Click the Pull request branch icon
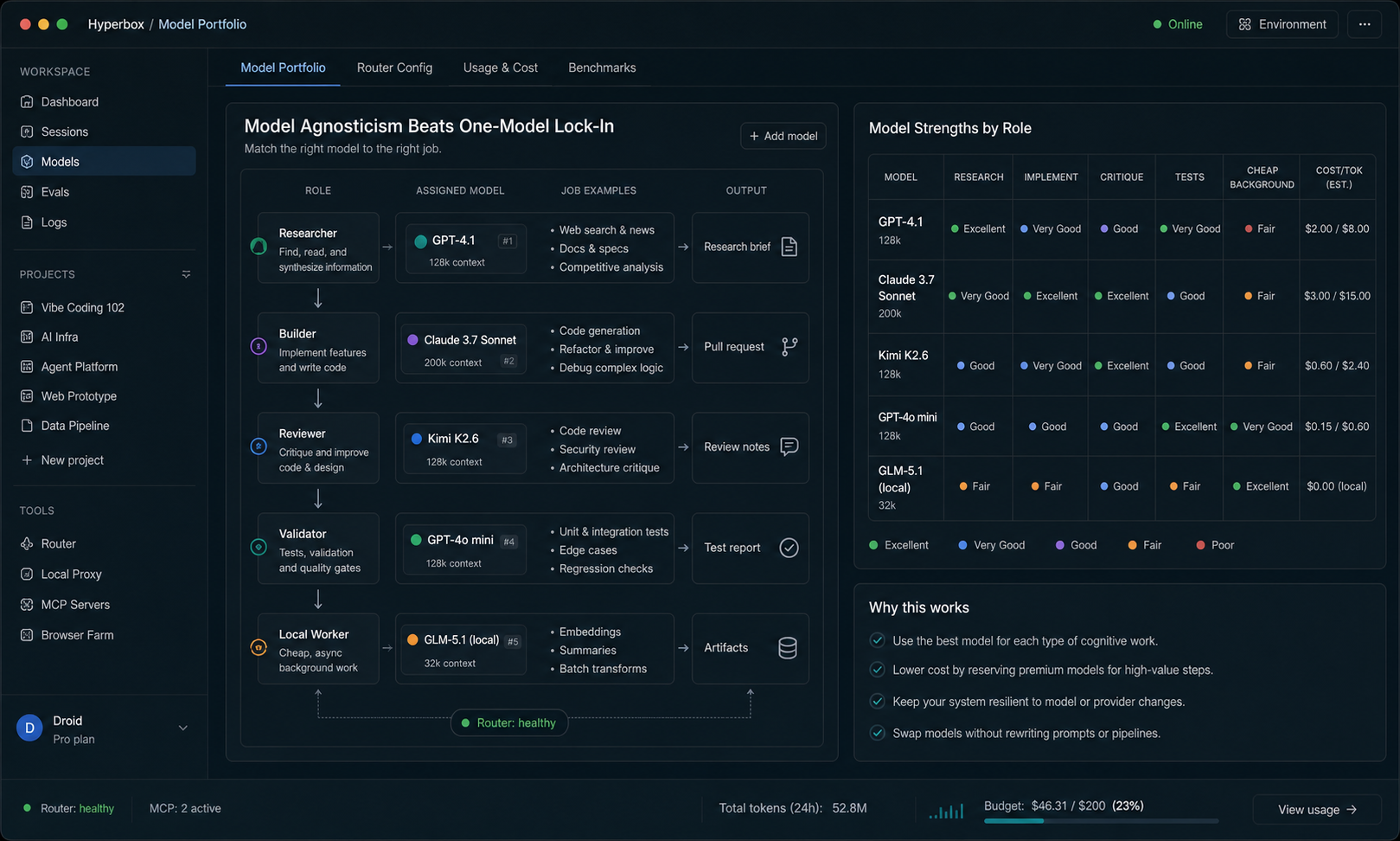This screenshot has height=841, width=1400. tap(789, 347)
